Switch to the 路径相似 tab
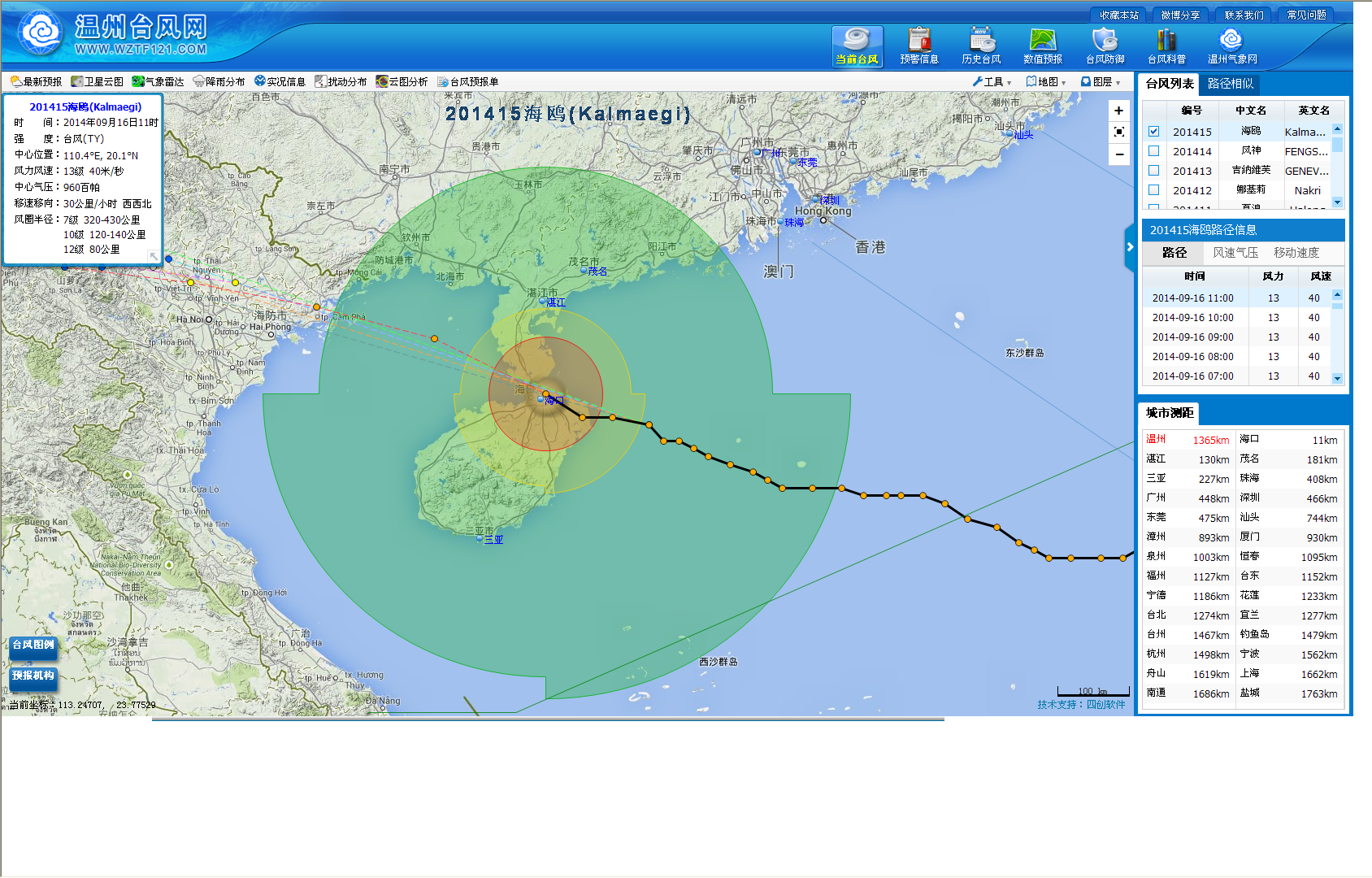 pos(1230,84)
